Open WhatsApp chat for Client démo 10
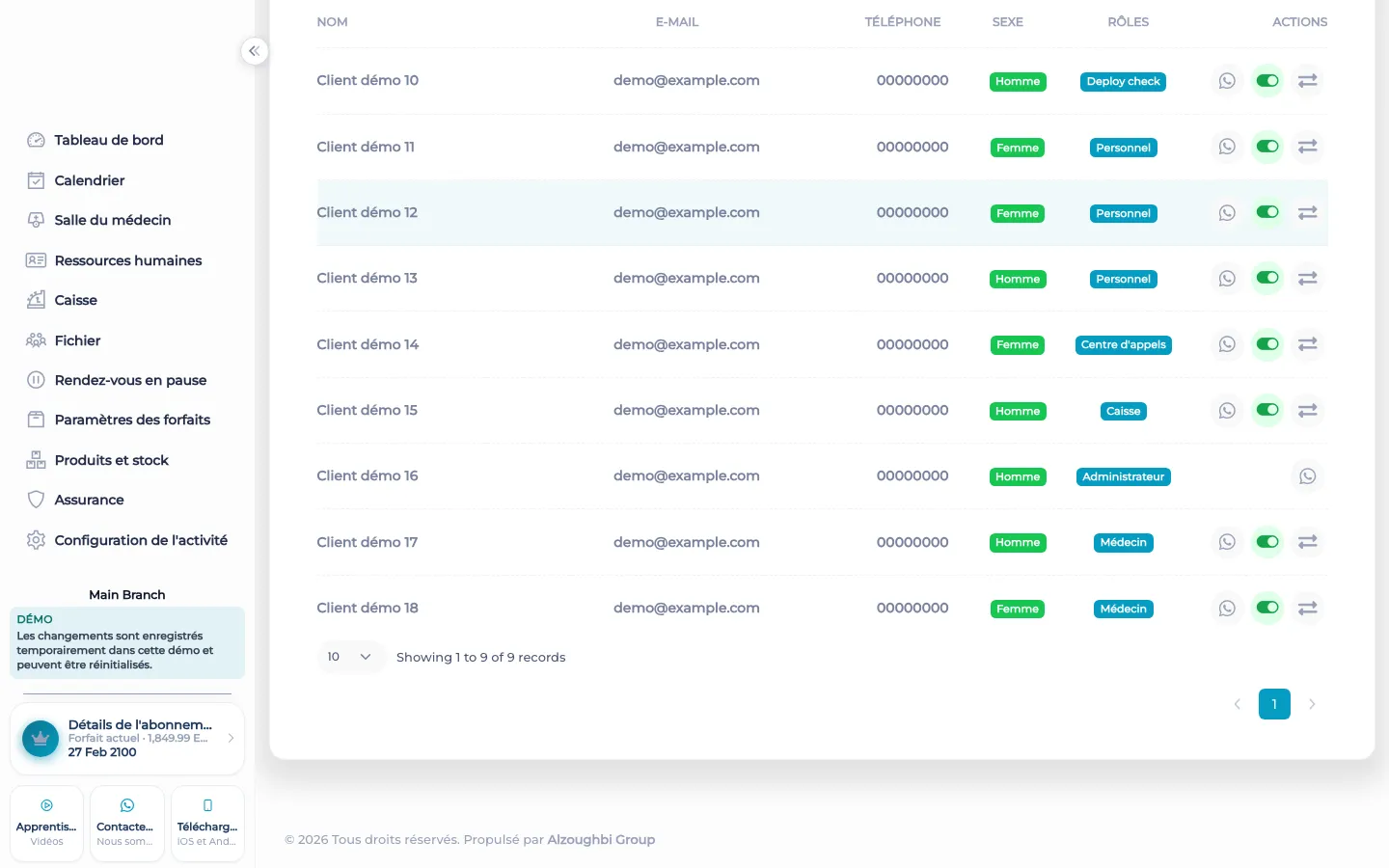This screenshot has width=1389, height=868. (1227, 81)
